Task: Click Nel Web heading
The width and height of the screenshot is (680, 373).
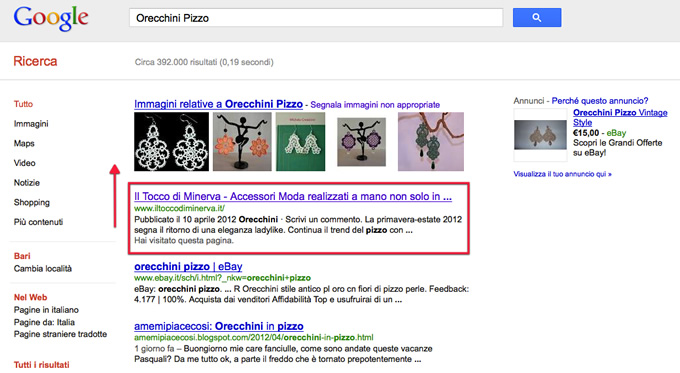Action: [30, 298]
